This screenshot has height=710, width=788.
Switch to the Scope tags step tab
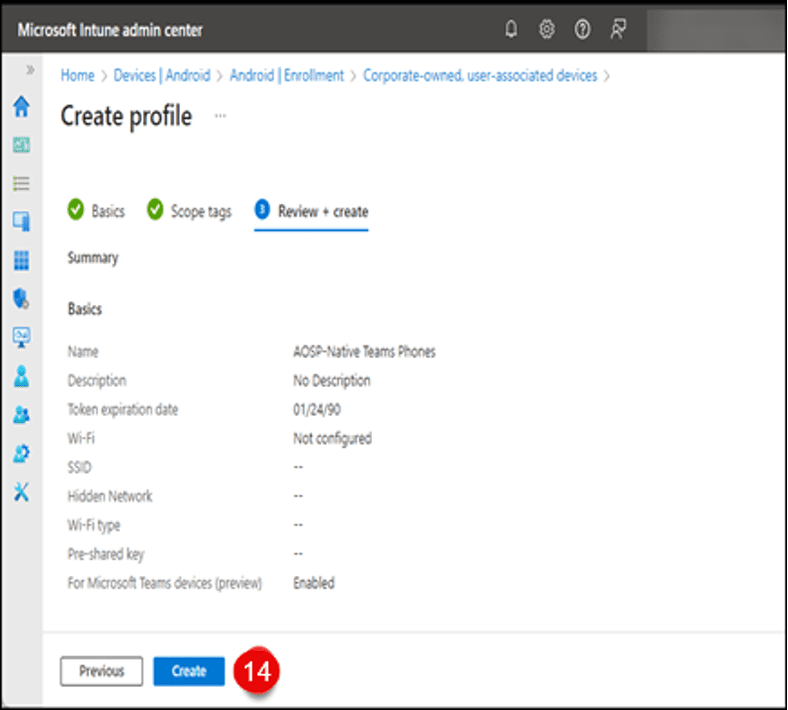pos(189,211)
